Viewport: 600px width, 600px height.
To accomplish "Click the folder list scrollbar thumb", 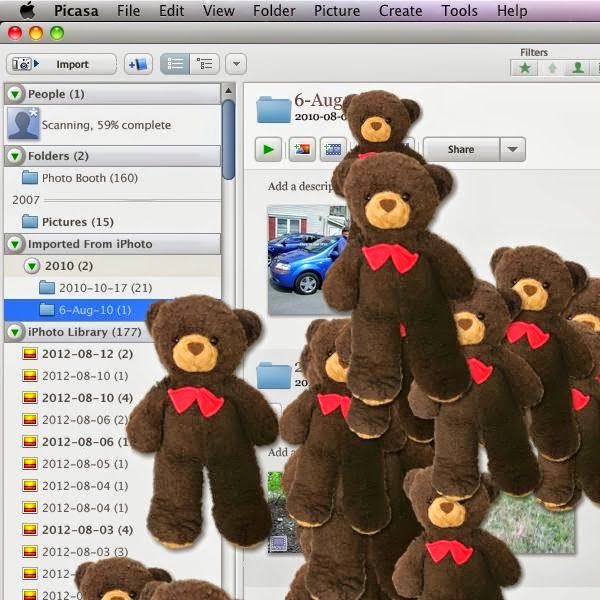I will click(x=228, y=140).
